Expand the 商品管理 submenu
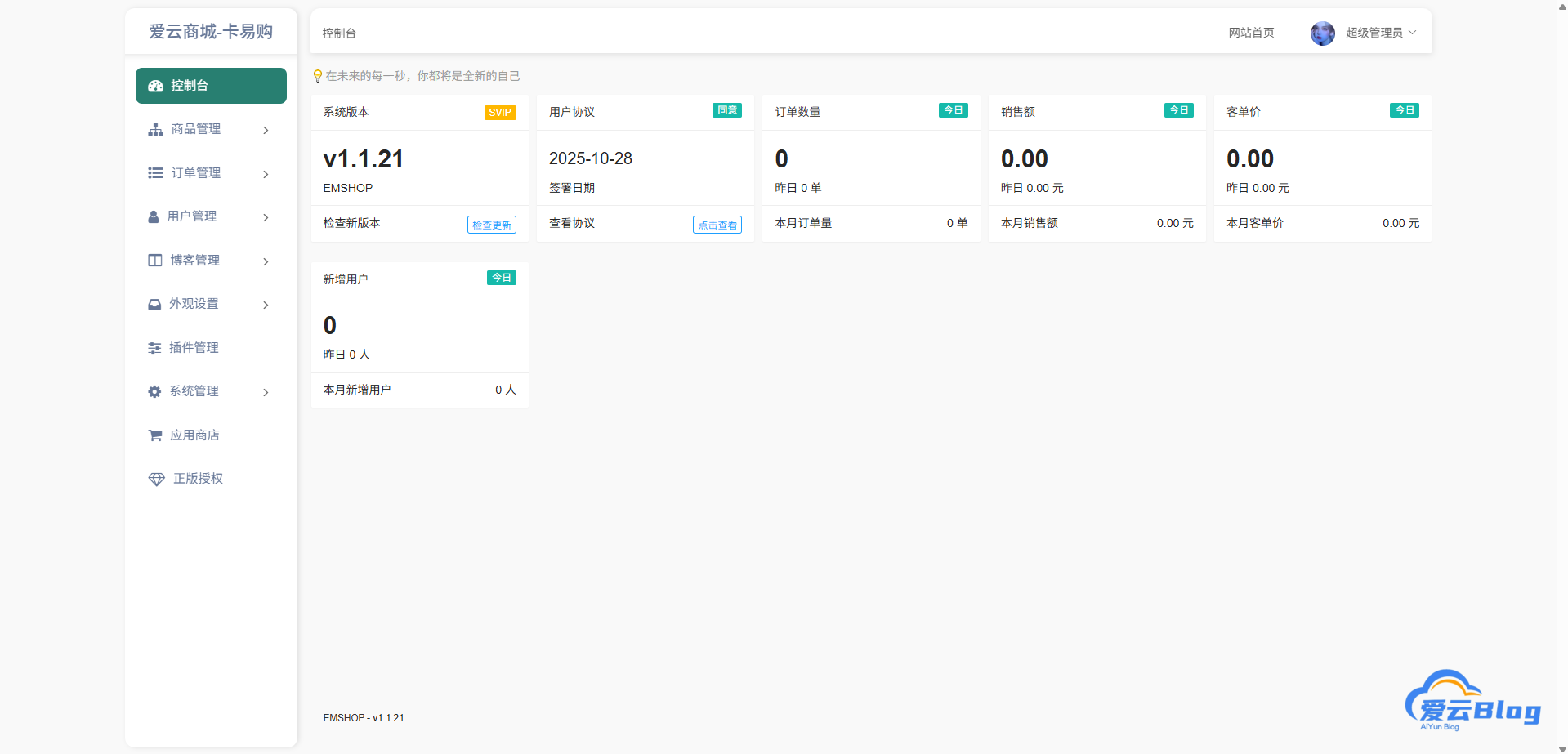 (265, 129)
